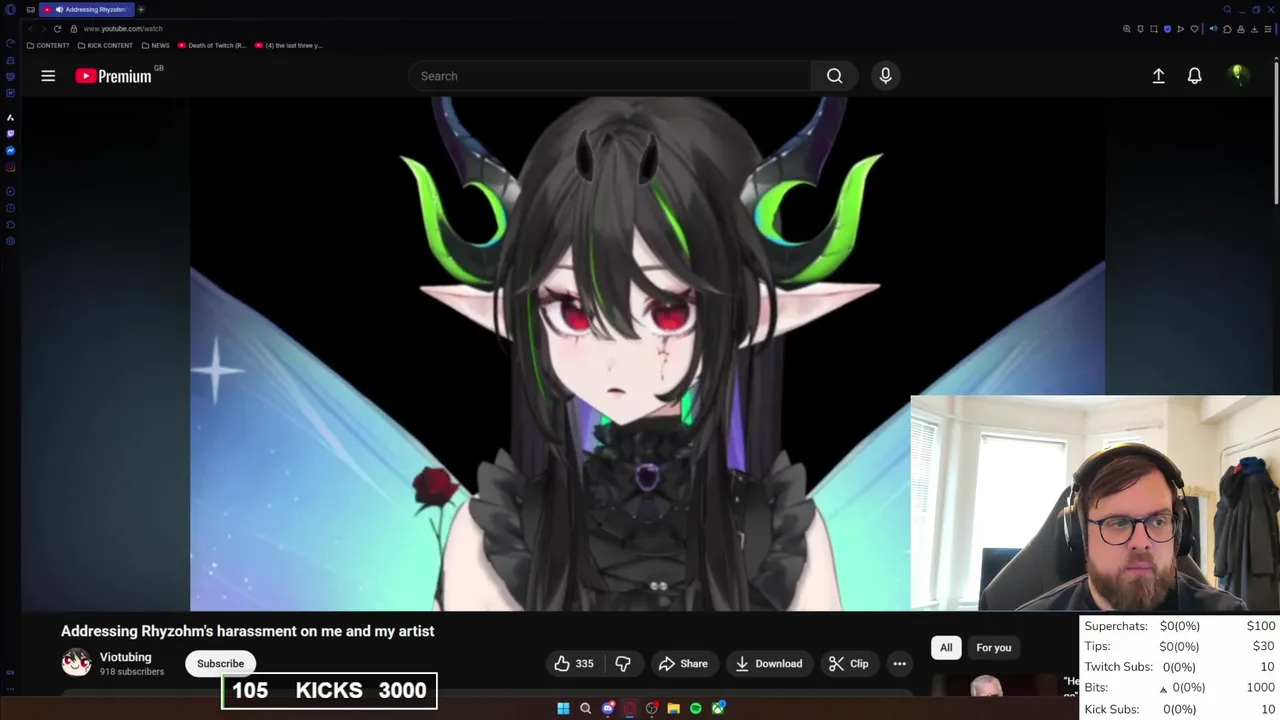Subscribe to the Viotubing channel
Viewport: 1280px width, 720px height.
click(220, 664)
